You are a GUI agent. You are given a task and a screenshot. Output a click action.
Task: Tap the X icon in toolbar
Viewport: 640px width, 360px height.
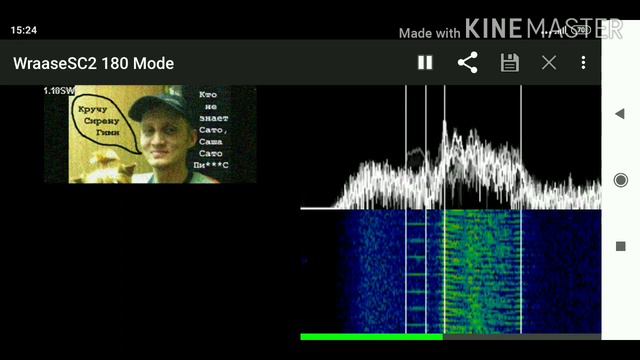tap(549, 63)
